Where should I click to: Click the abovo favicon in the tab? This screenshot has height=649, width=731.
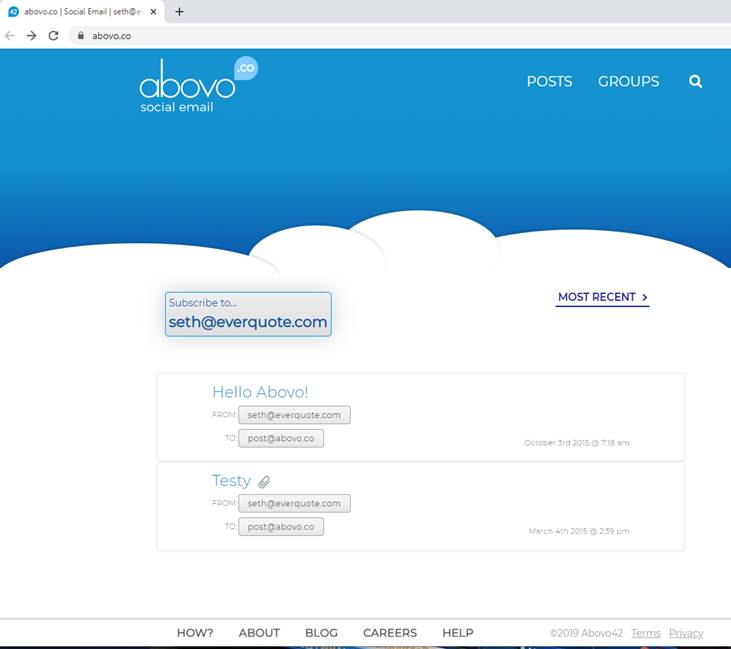[x=14, y=12]
